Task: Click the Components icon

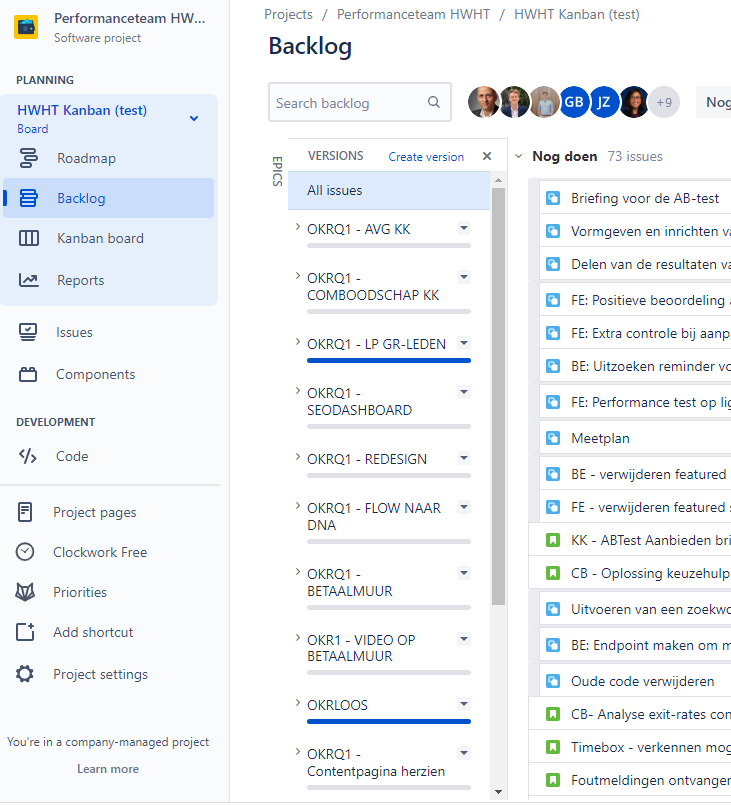Action: [28, 374]
